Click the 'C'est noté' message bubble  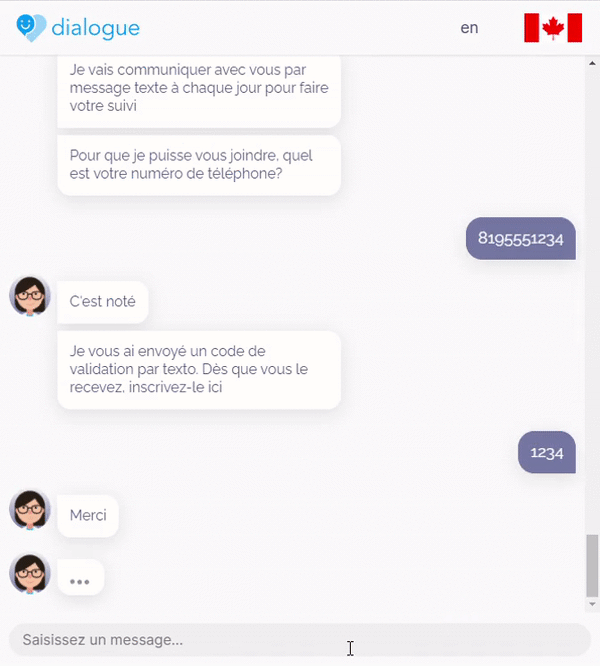[x=103, y=302]
